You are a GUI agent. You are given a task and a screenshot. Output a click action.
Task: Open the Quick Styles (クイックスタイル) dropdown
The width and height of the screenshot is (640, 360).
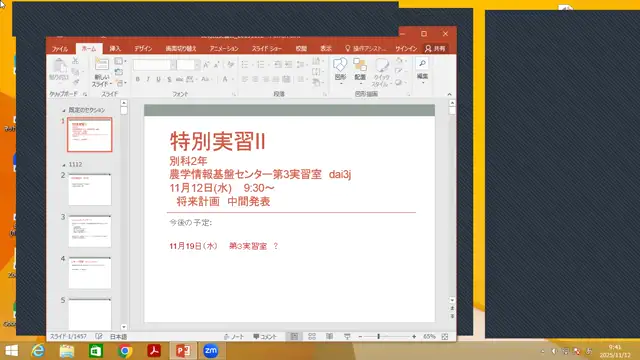coord(382,72)
